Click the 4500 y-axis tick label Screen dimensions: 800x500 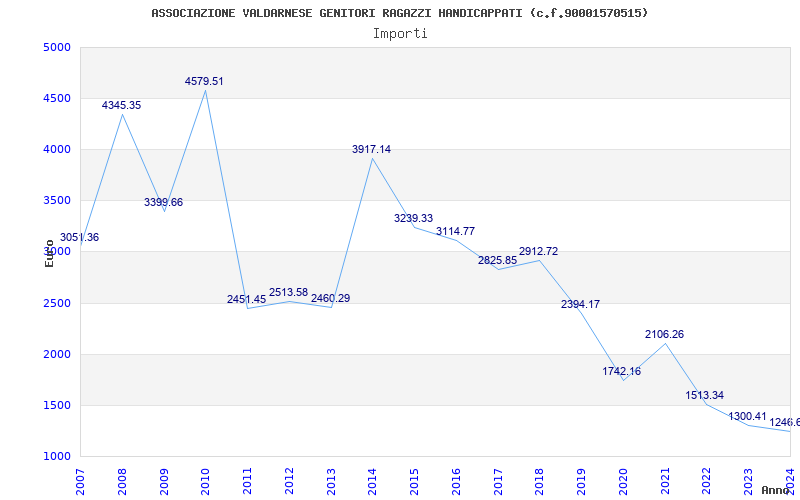(57, 98)
